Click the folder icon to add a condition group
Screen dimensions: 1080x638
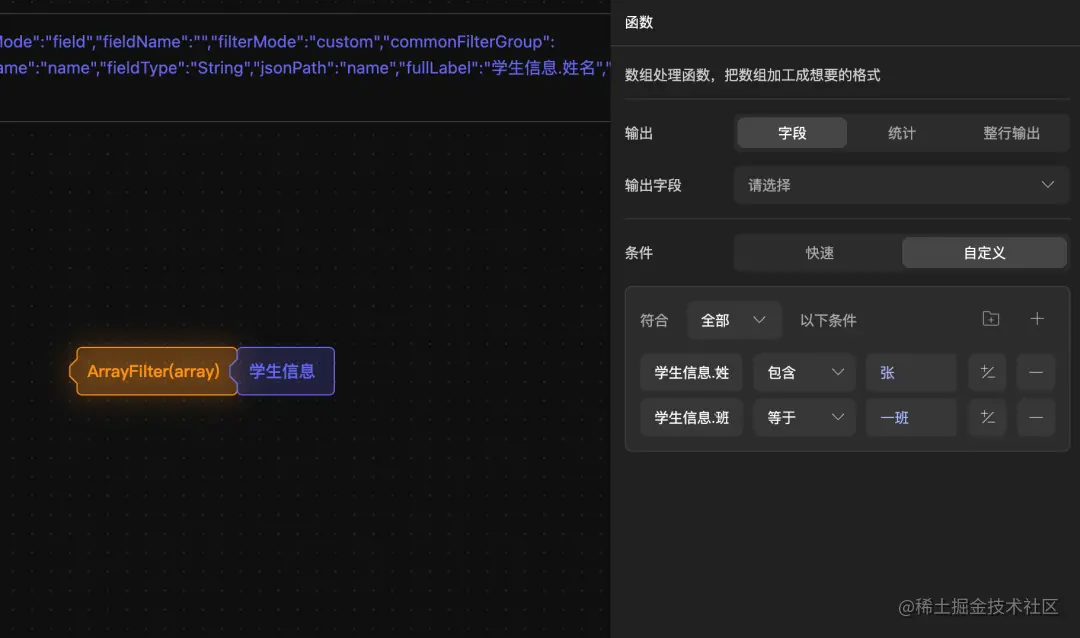(990, 318)
